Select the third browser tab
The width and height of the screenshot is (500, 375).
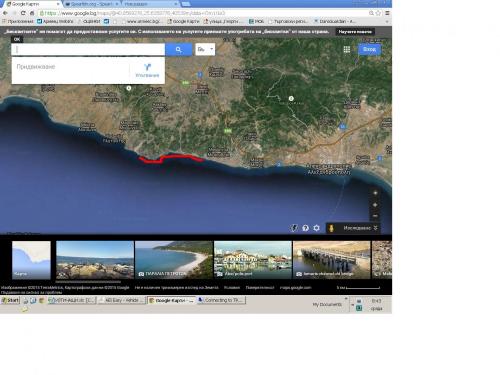[151, 4]
